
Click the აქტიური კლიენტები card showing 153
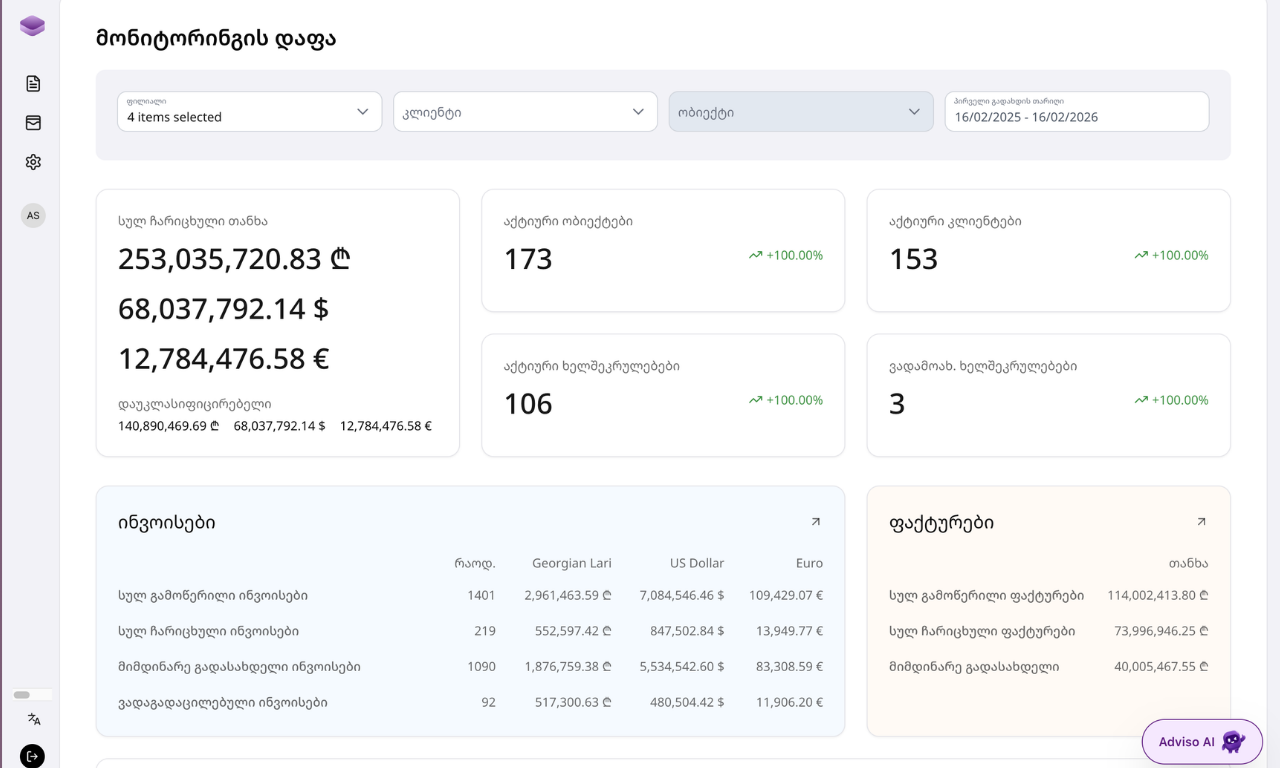pos(1048,250)
